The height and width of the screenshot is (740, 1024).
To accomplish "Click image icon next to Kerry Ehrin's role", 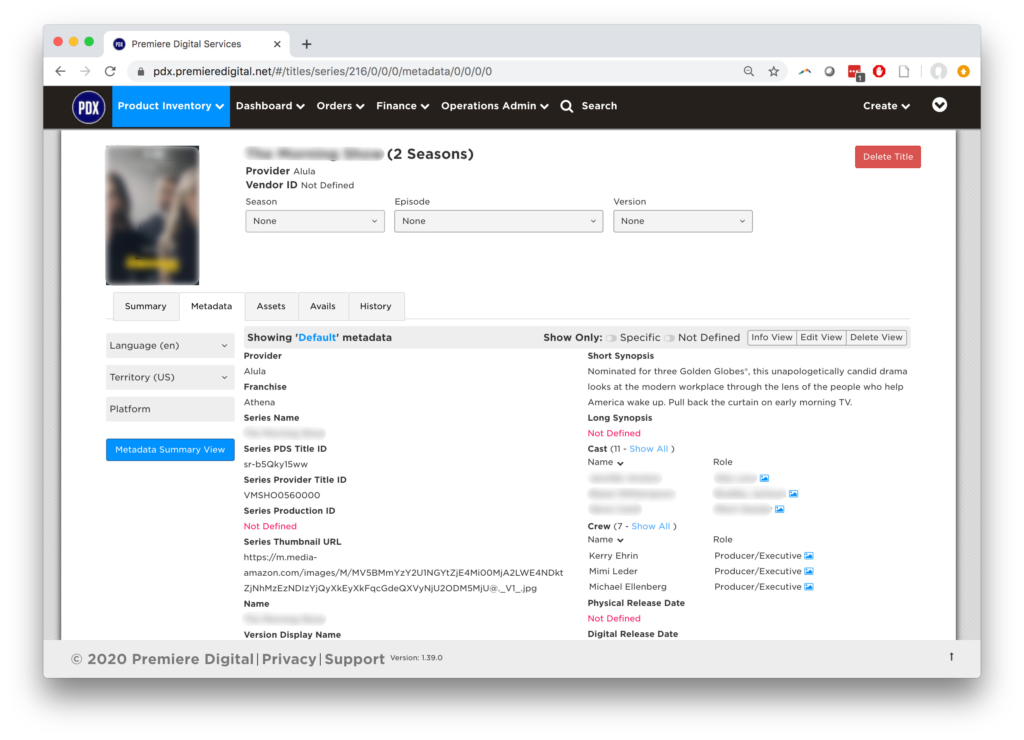I will [x=810, y=556].
